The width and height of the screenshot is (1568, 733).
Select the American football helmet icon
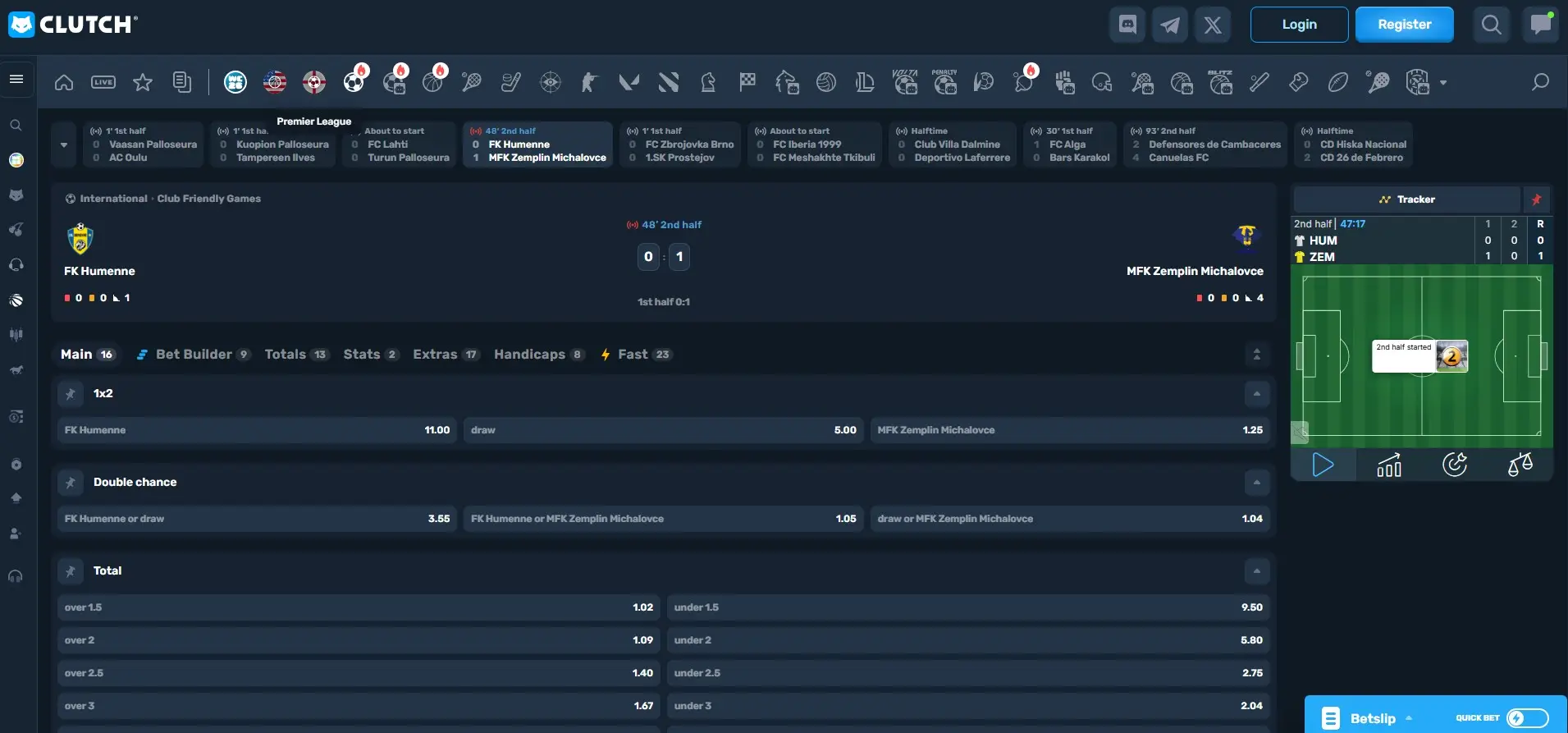1102,82
